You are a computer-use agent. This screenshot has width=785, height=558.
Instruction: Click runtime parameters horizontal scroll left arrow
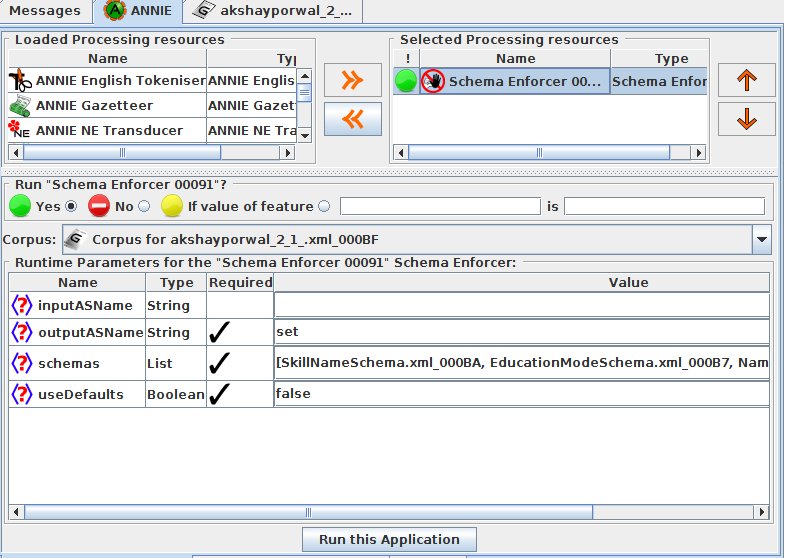[x=16, y=512]
